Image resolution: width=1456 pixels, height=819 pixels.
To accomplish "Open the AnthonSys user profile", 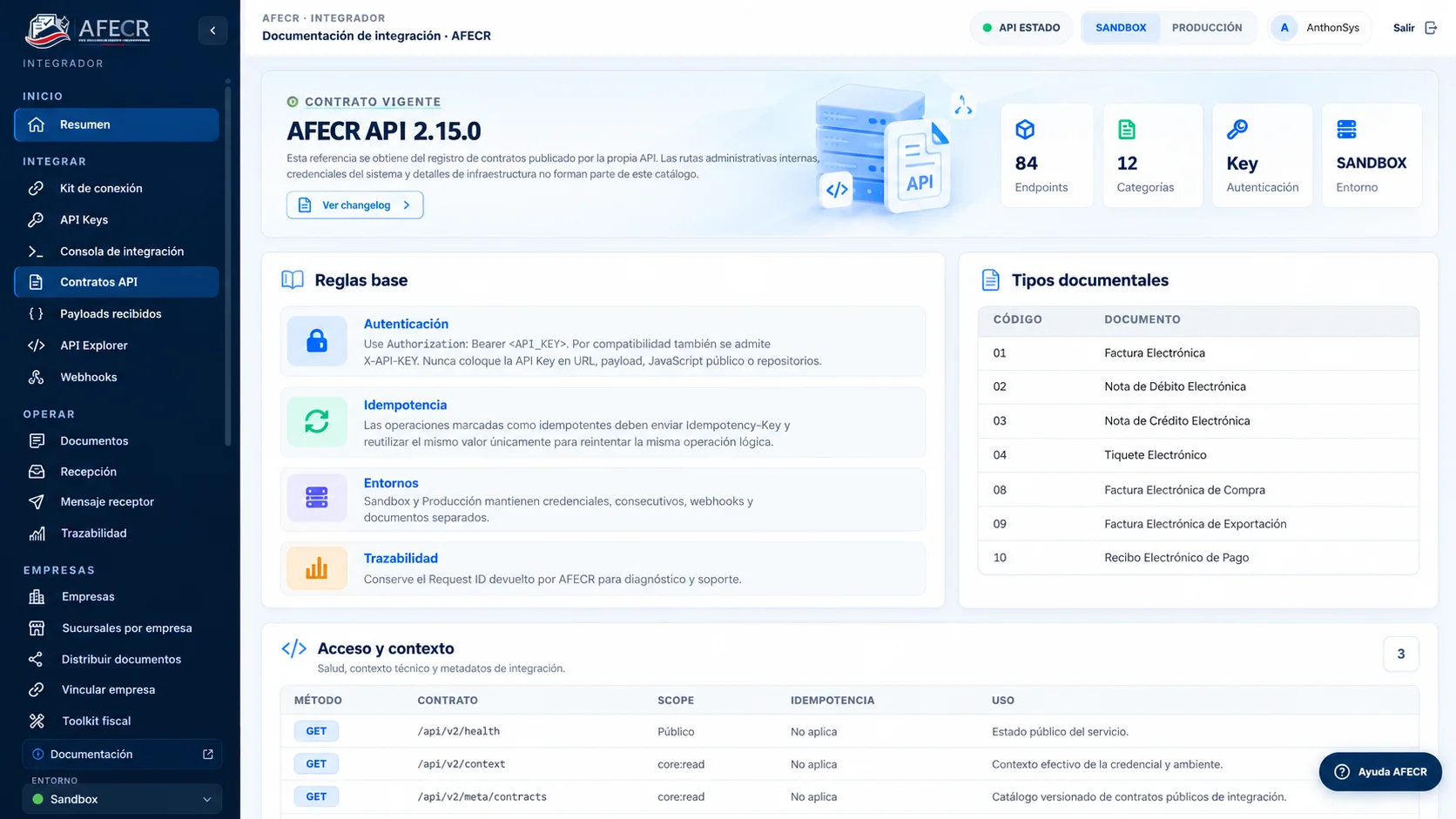I will (1320, 28).
